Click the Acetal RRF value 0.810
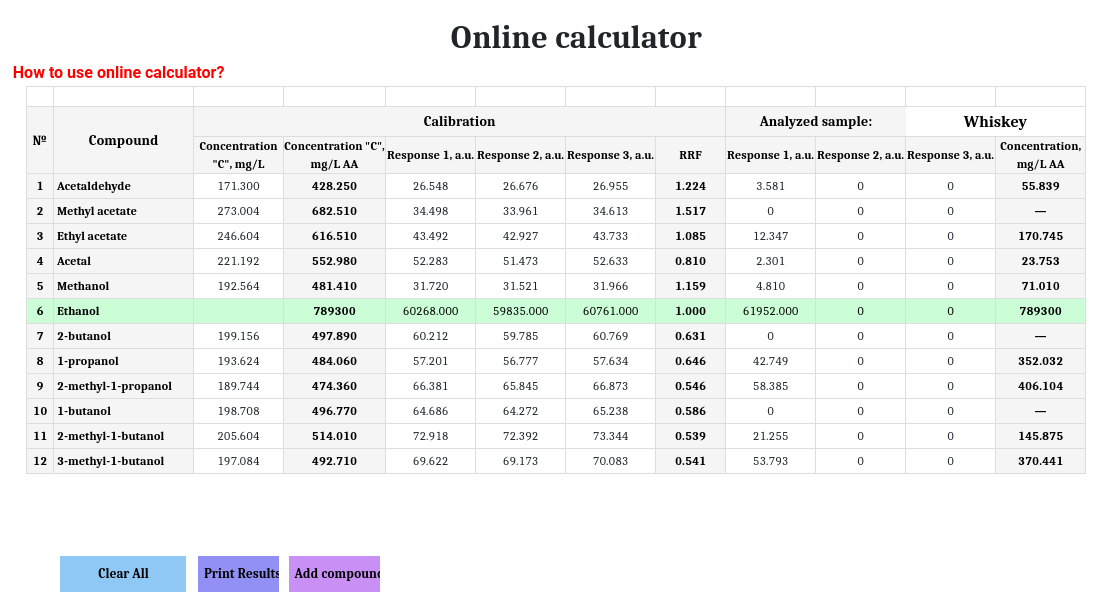Image resolution: width=1106 pixels, height=601 pixels. click(x=690, y=261)
